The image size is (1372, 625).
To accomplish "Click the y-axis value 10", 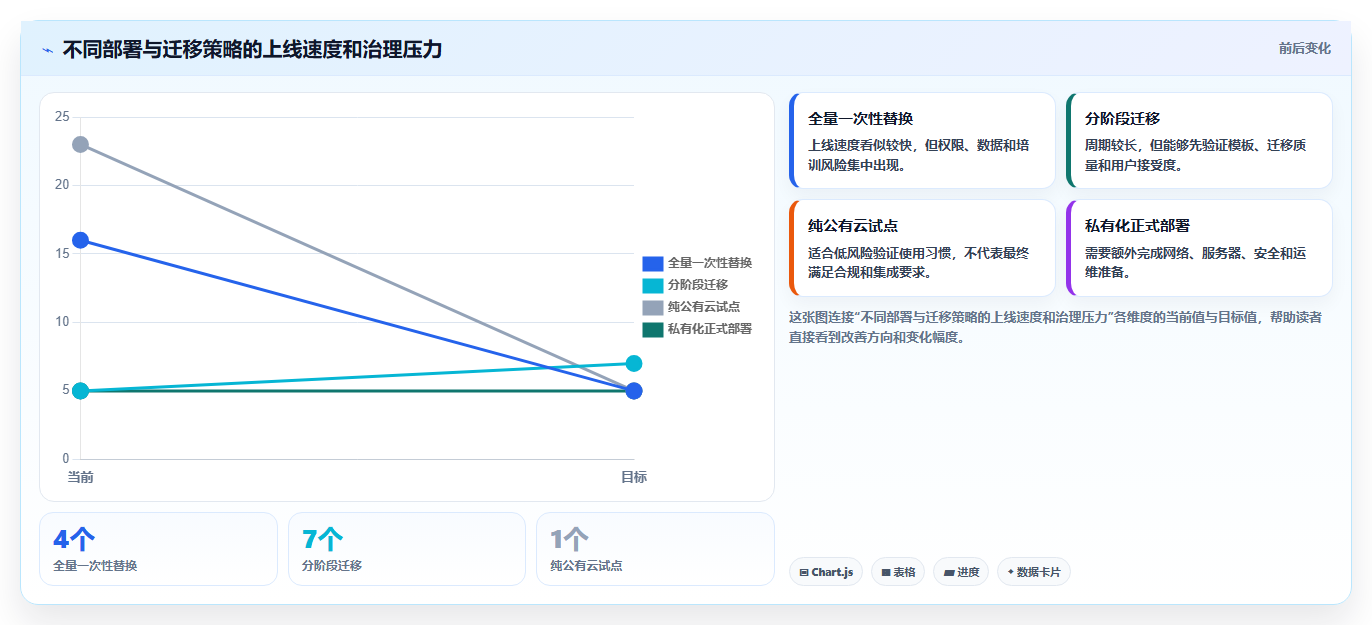I will click(x=62, y=322).
